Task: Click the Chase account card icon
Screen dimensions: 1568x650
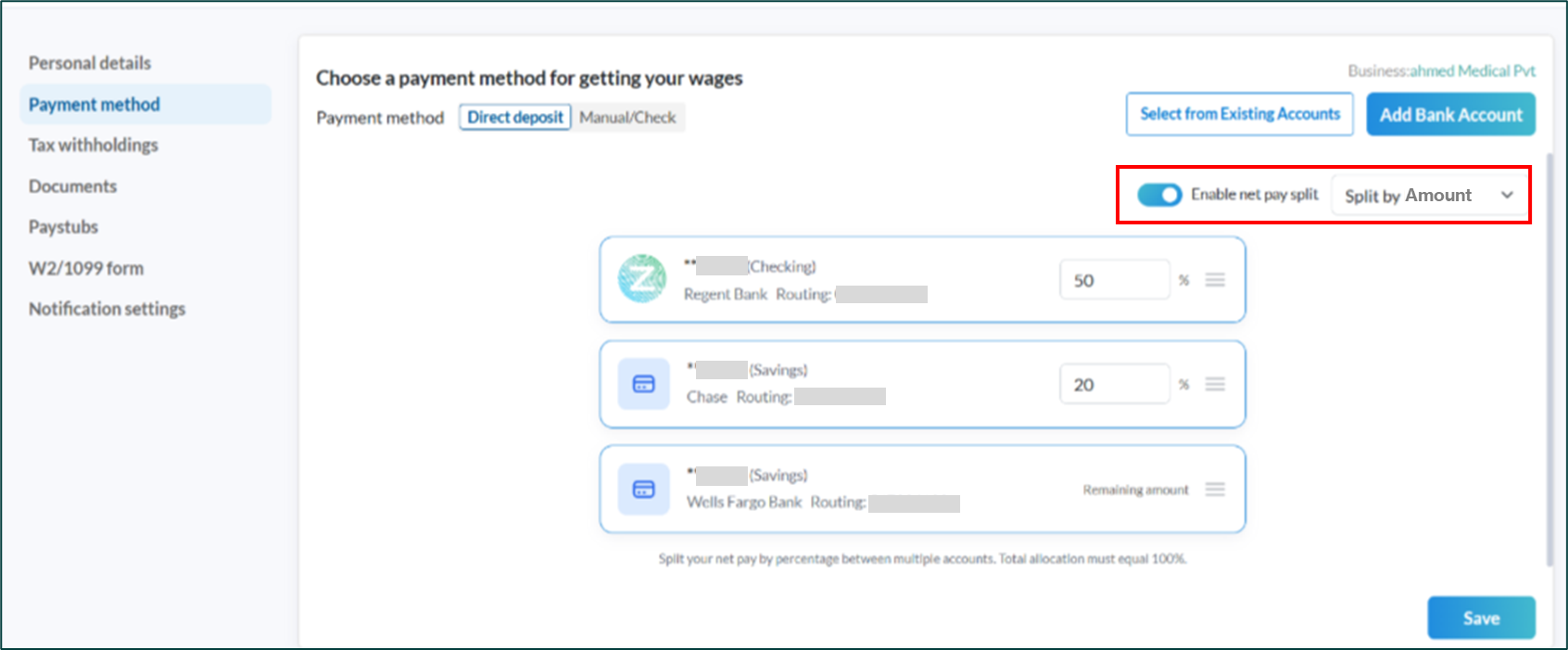Action: (x=644, y=384)
